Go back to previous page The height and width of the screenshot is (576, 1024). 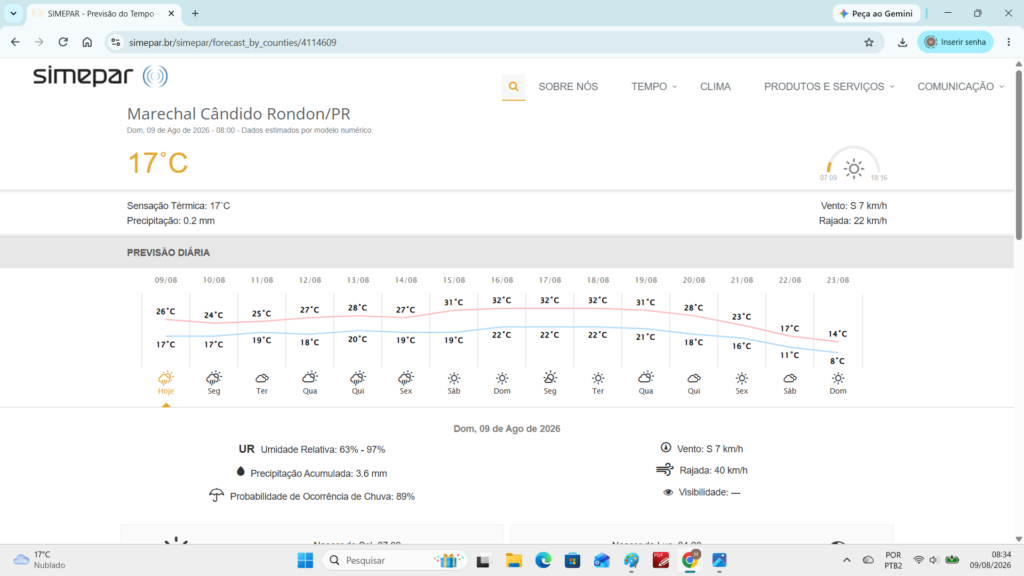pyautogui.click(x=15, y=42)
